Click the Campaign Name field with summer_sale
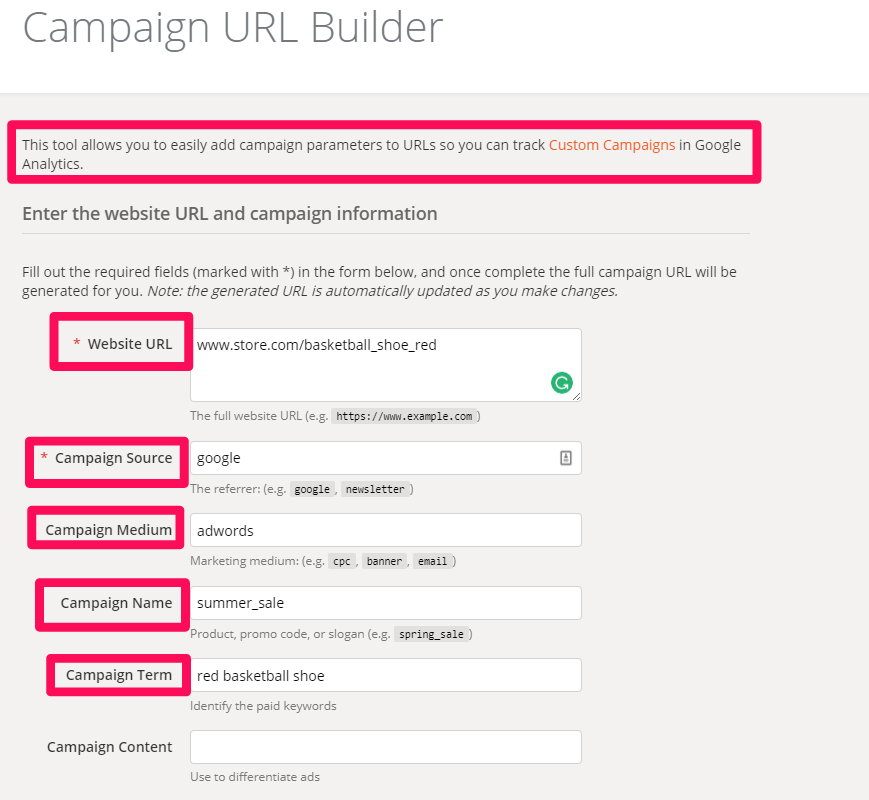This screenshot has width=869, height=800. click(385, 603)
